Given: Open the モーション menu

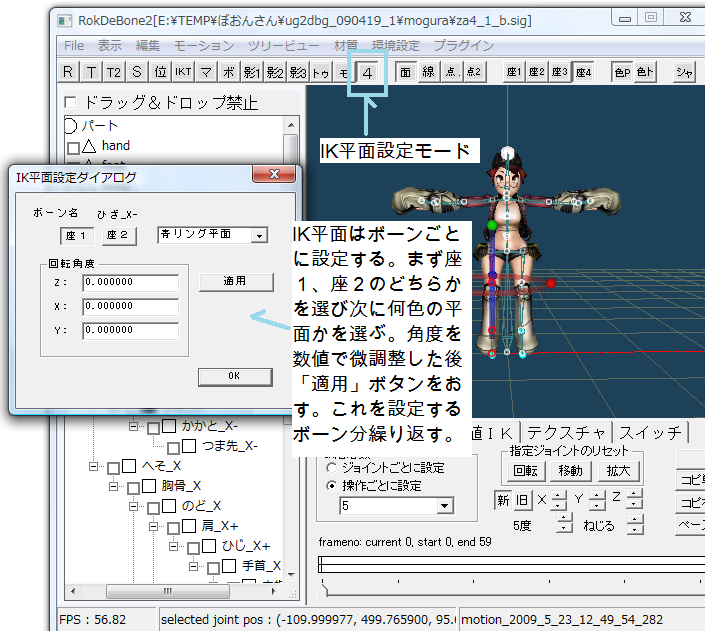Looking at the screenshot, I should [203, 46].
